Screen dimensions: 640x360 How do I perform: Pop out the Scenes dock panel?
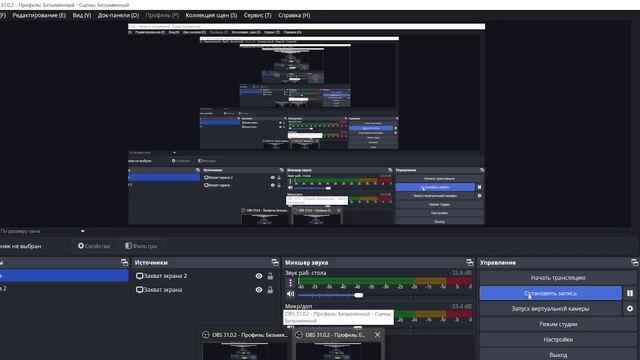click(124, 262)
